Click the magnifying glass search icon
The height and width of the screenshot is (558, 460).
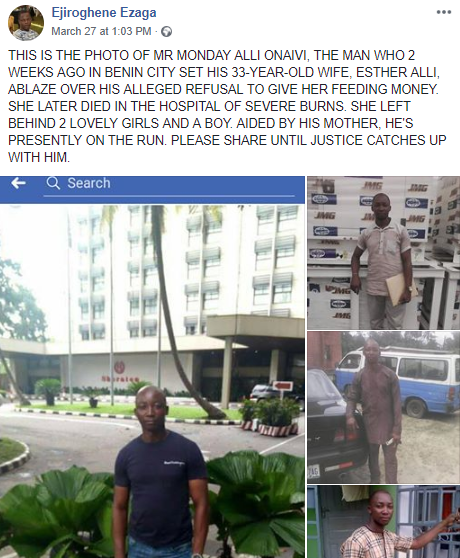53,183
